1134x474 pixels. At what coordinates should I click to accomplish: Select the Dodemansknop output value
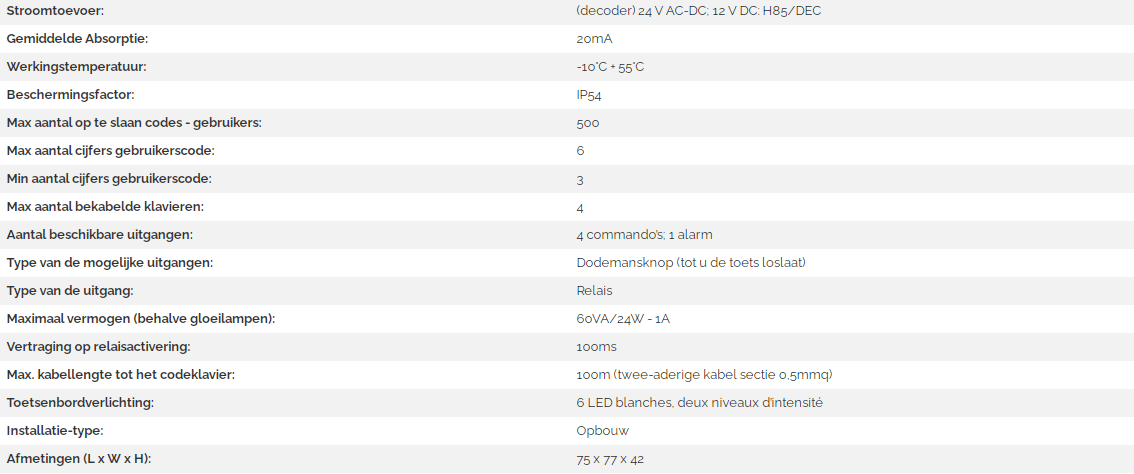click(x=691, y=263)
